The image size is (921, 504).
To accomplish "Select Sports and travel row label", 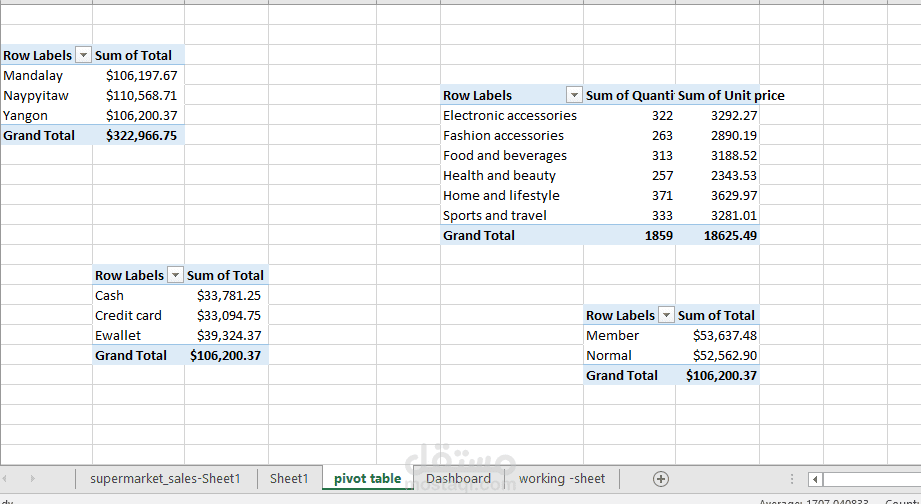I will click(x=512, y=216).
